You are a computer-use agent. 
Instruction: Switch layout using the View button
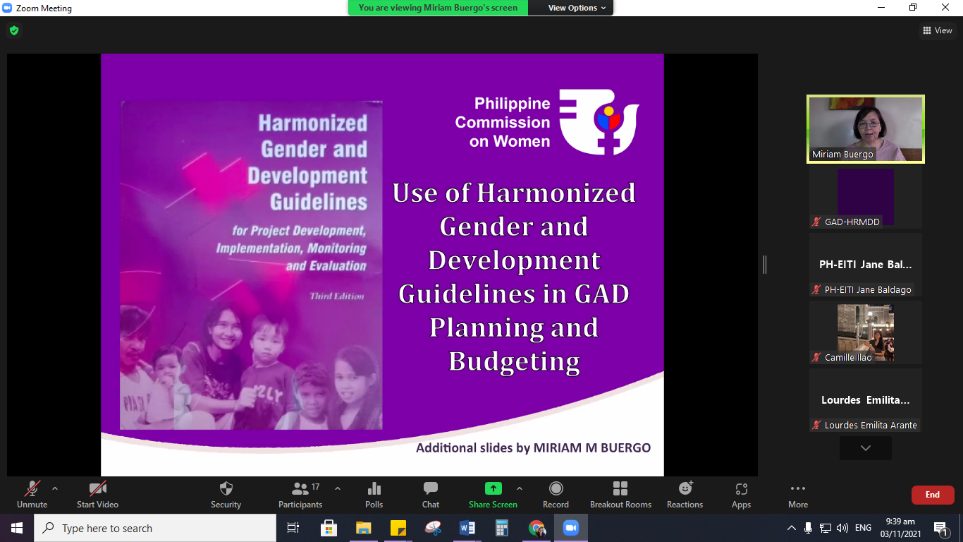point(937,30)
